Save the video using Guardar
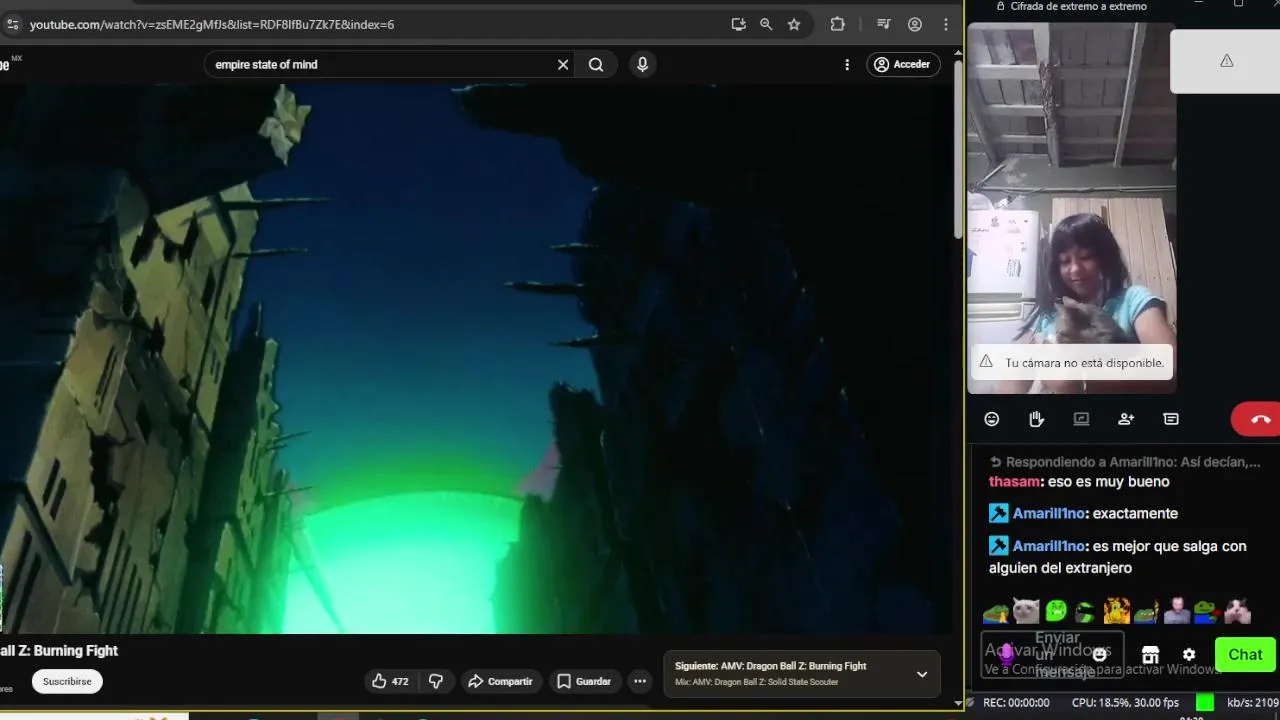The height and width of the screenshot is (720, 1280). pyautogui.click(x=584, y=681)
